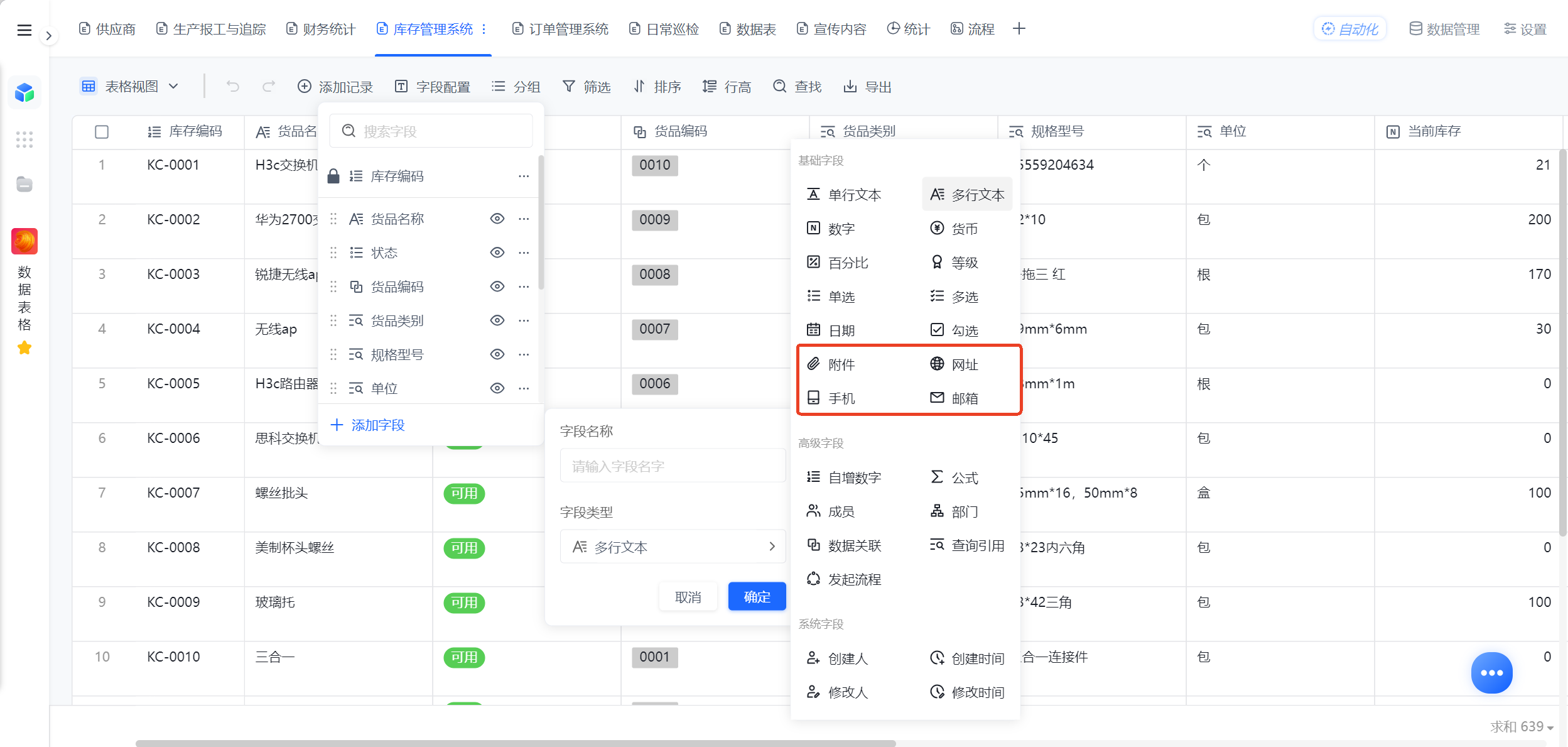
Task: Click 查找 search tool
Action: click(798, 87)
